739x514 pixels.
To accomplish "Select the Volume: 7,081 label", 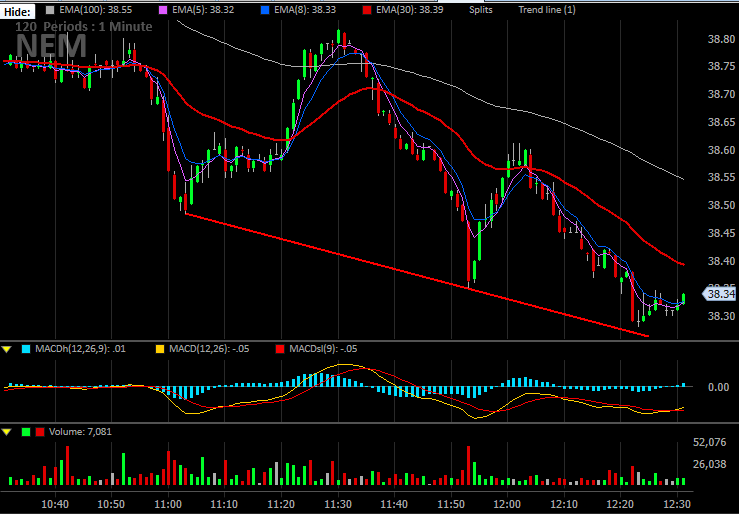I will point(80,432).
